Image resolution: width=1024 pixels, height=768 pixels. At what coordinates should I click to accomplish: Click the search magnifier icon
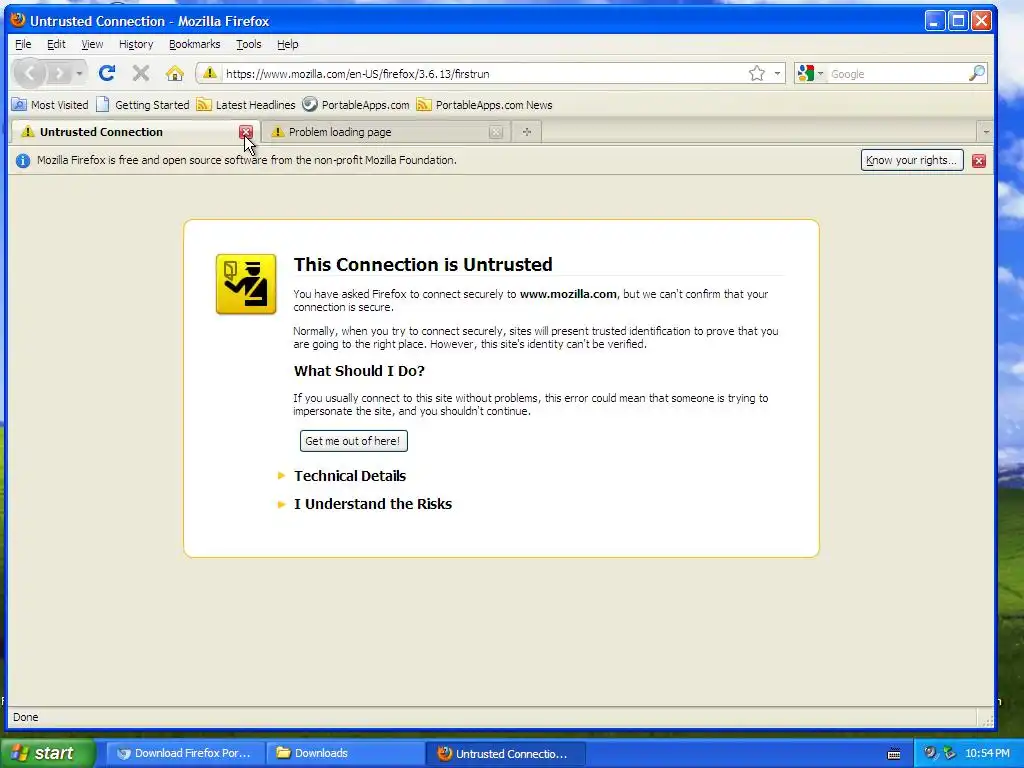click(x=976, y=73)
